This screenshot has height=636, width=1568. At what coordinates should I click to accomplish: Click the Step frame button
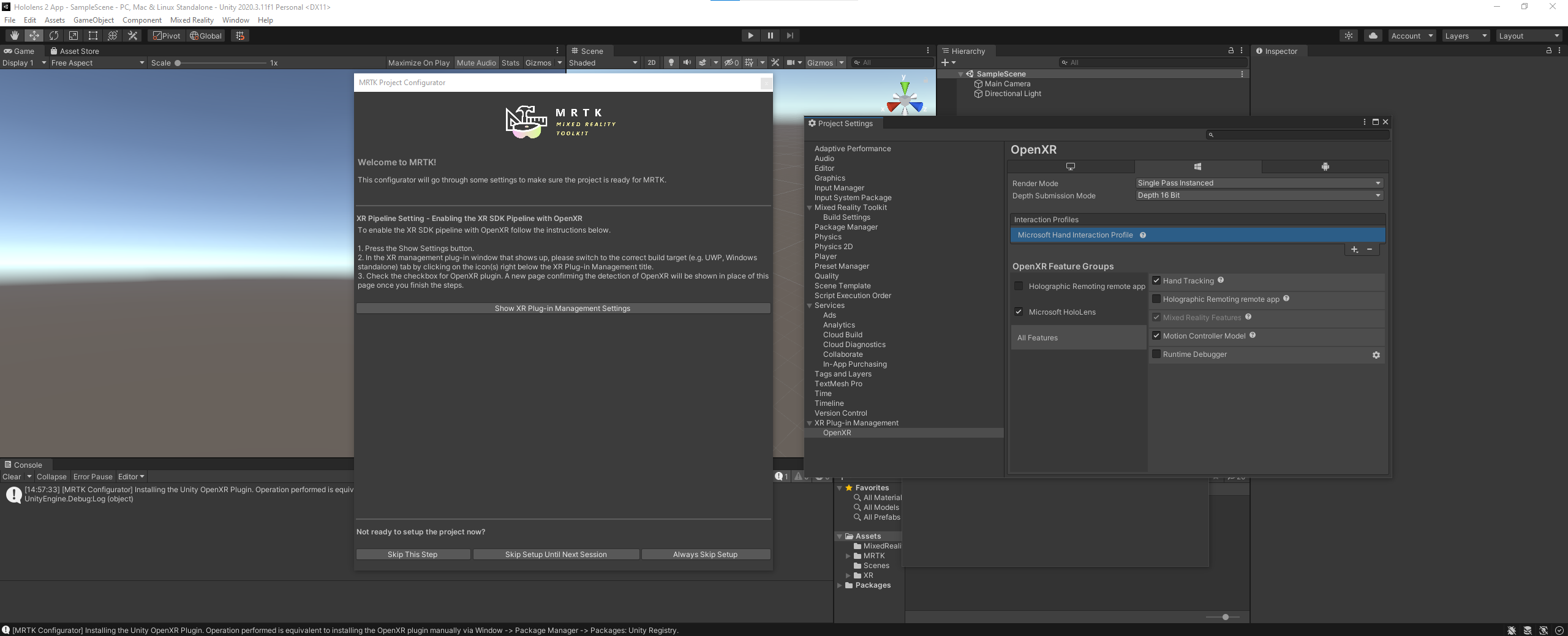point(790,36)
